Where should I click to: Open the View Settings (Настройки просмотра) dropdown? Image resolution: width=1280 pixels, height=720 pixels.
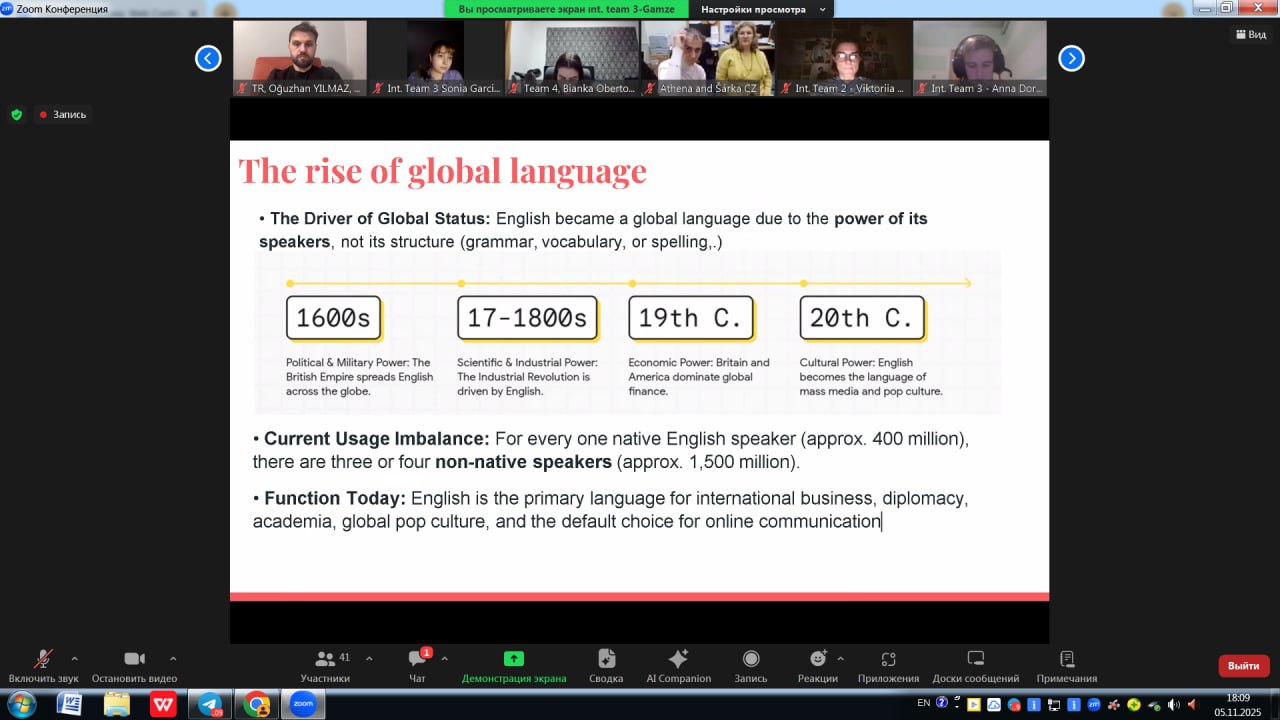click(x=765, y=9)
